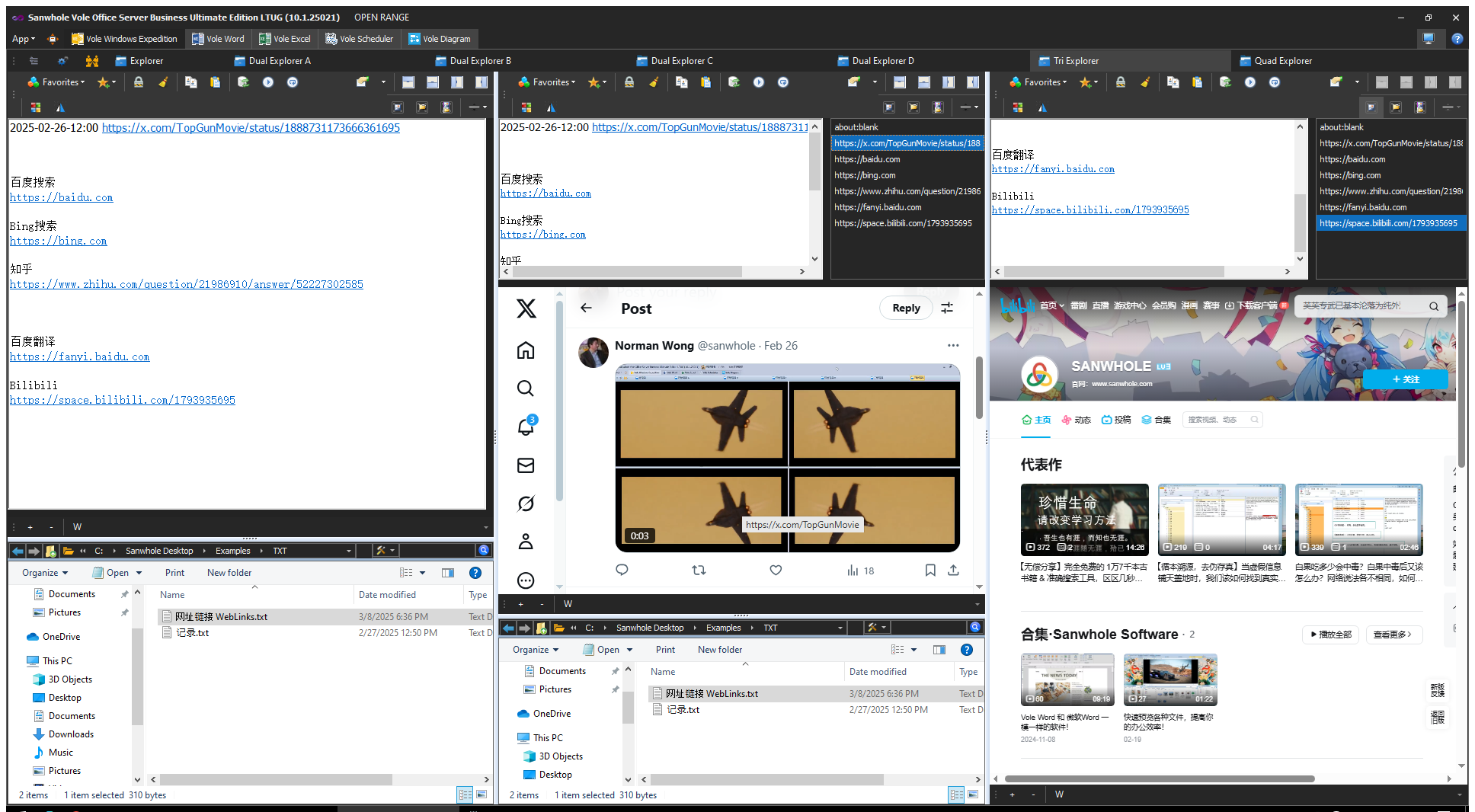Switch to Dual Explorer C tab
This screenshot has height=812, width=1475.
pyautogui.click(x=674, y=61)
